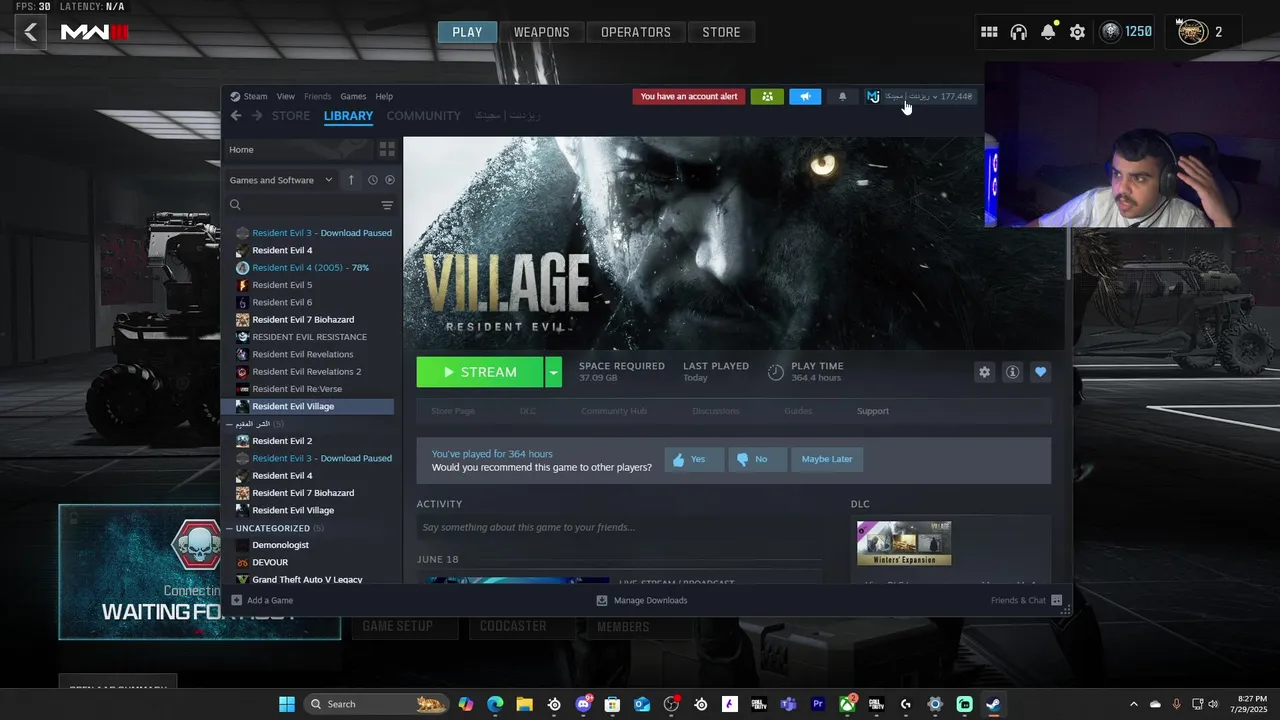The height and width of the screenshot is (720, 1280).
Task: Open Discord from the taskbar
Action: [x=583, y=704]
